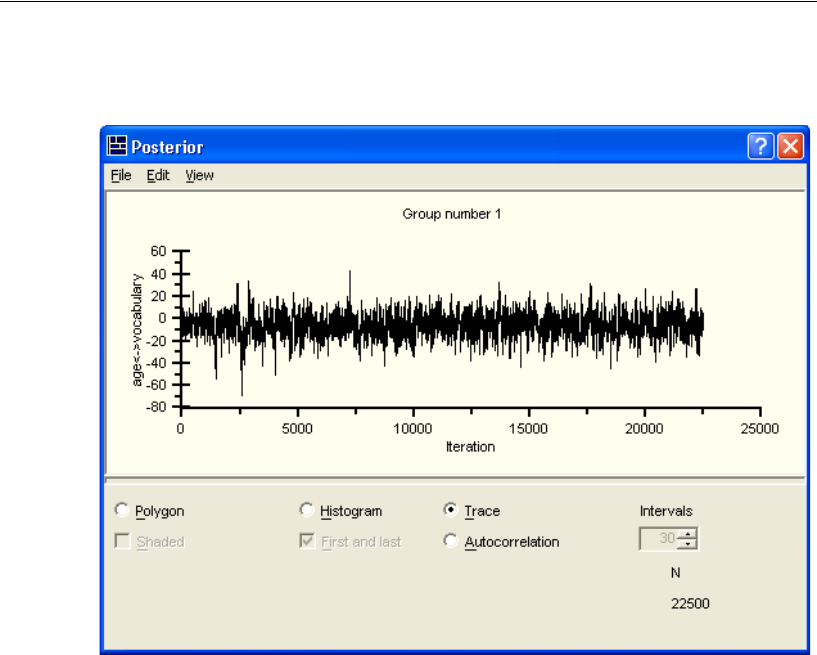Toggle the Shaded checkbox

pyautogui.click(x=122, y=541)
